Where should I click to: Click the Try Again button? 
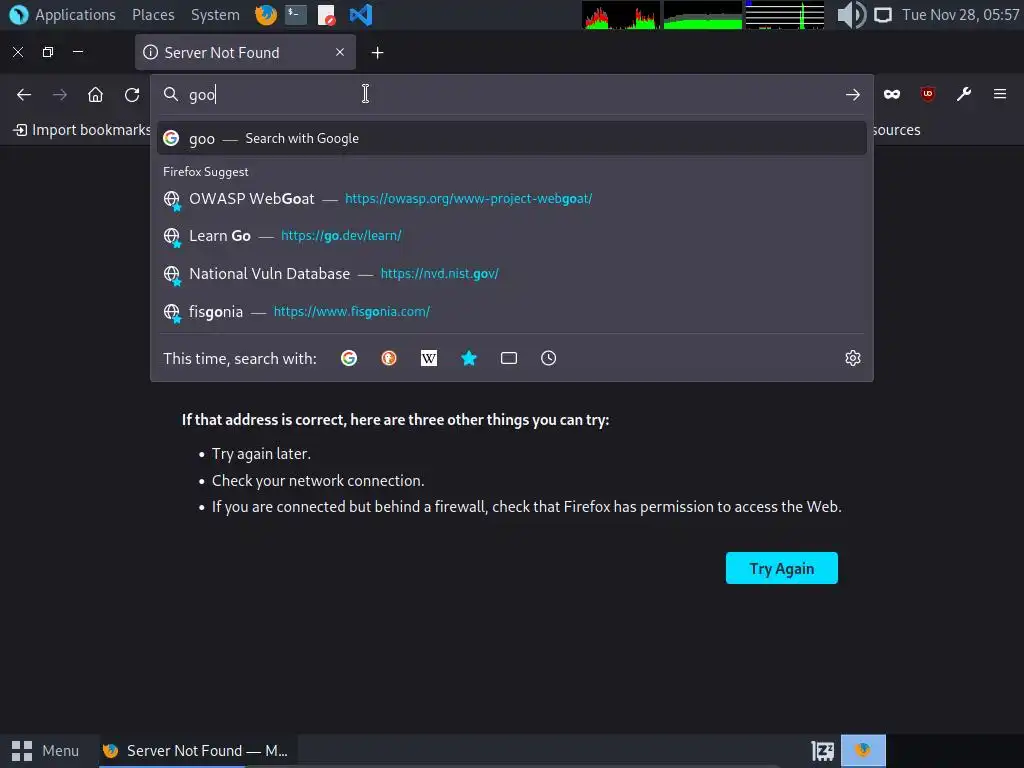(x=782, y=568)
